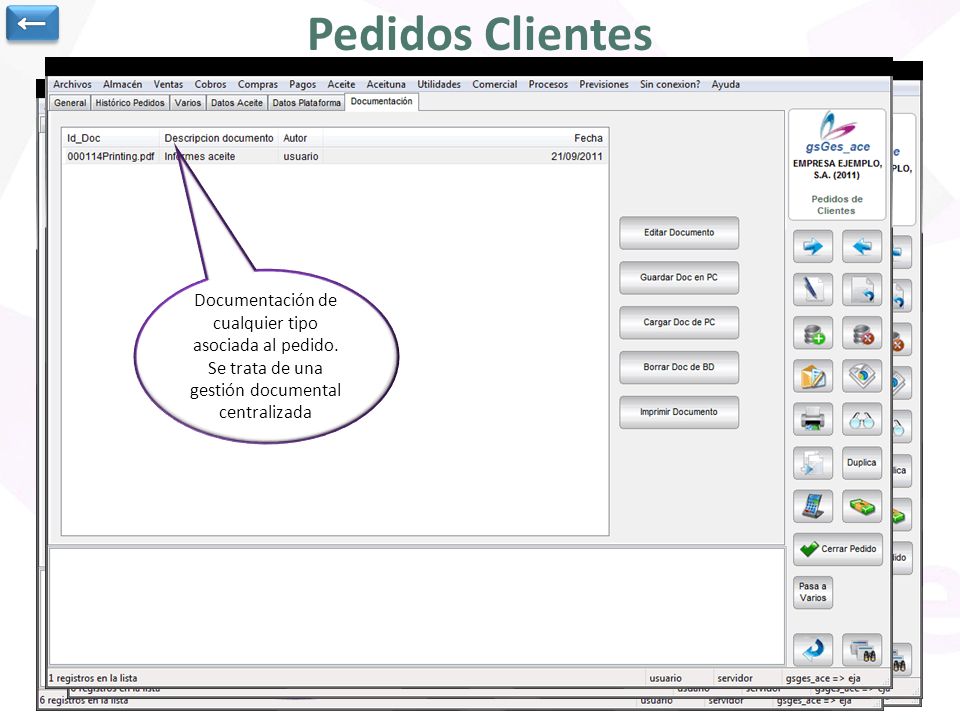960x720 pixels.
Task: Click the pen edit record icon
Action: coord(812,290)
